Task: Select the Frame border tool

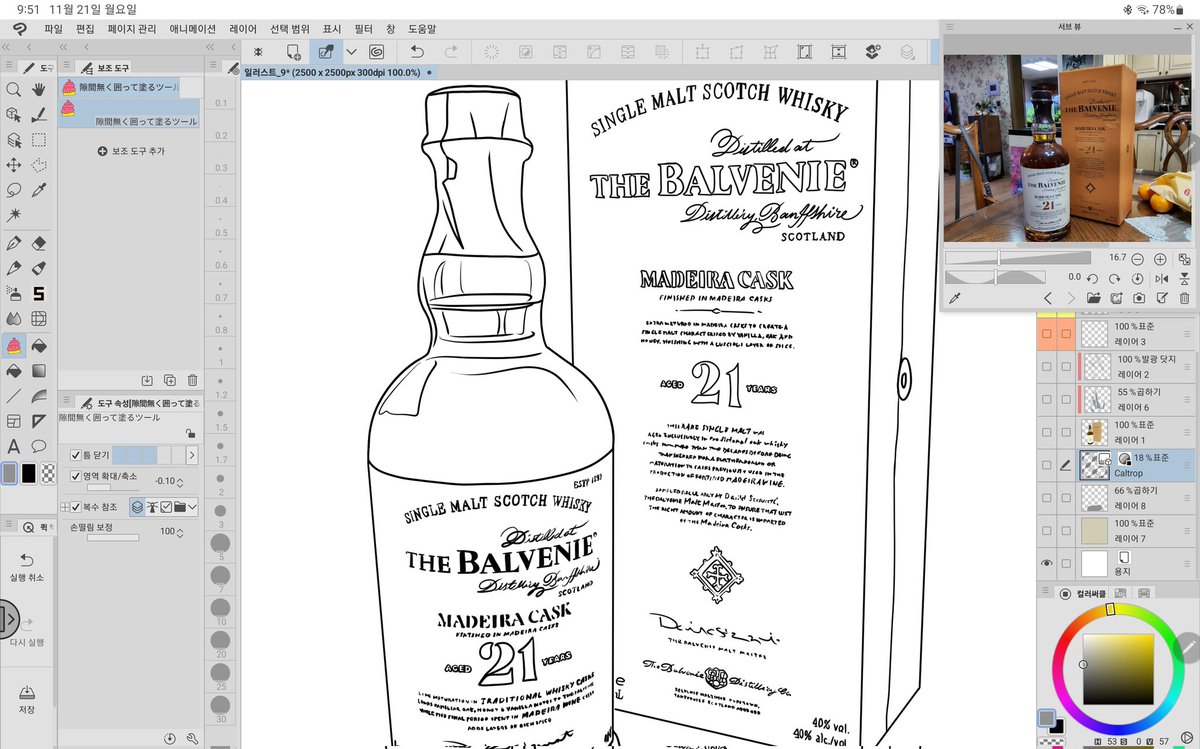Action: point(13,421)
